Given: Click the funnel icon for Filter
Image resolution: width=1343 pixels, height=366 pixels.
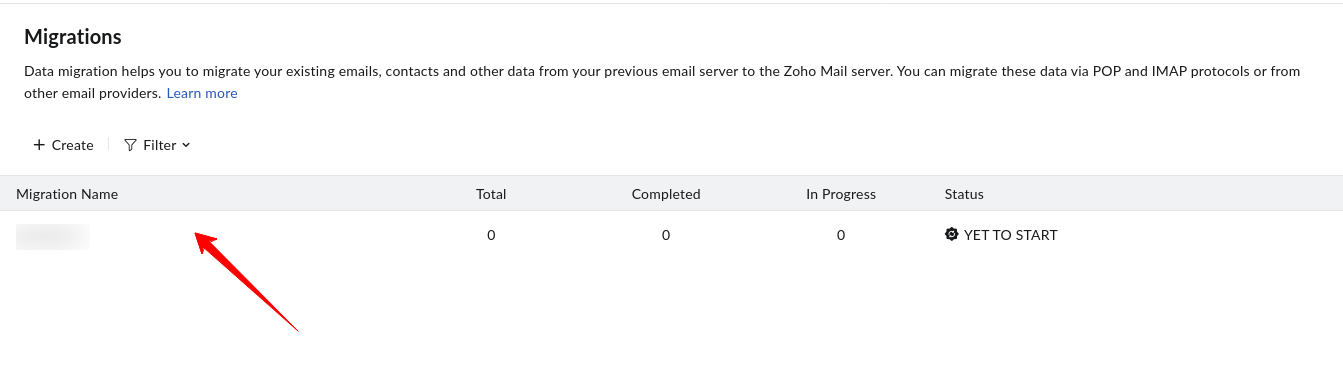Looking at the screenshot, I should tap(130, 145).
